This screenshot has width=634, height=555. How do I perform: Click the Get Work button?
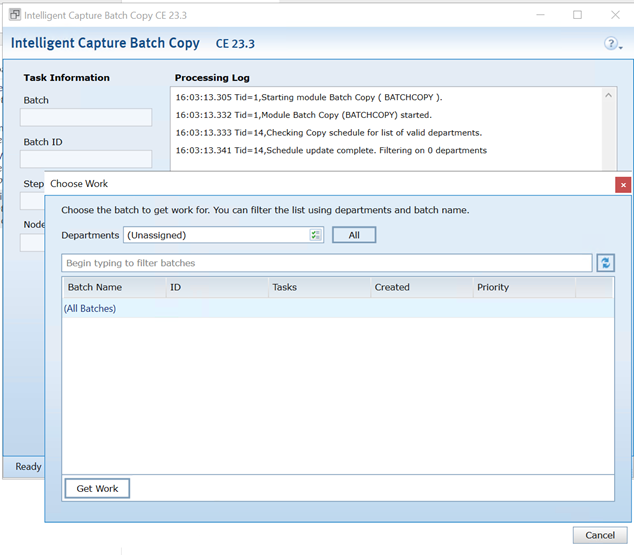pos(97,488)
